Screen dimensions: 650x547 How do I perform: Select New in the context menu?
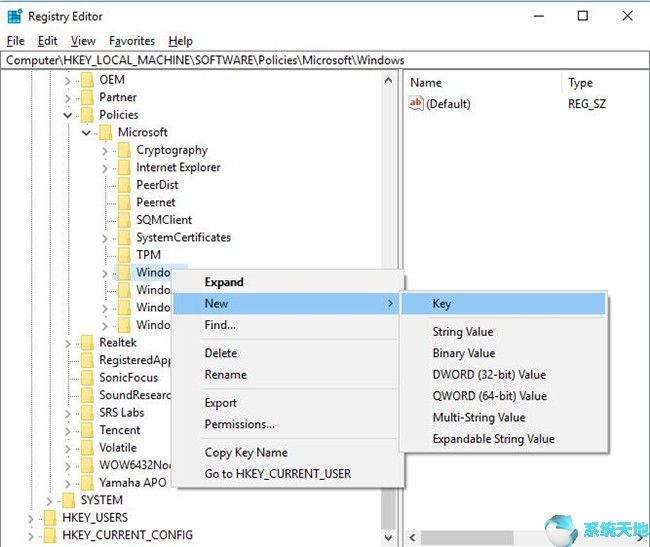point(286,303)
